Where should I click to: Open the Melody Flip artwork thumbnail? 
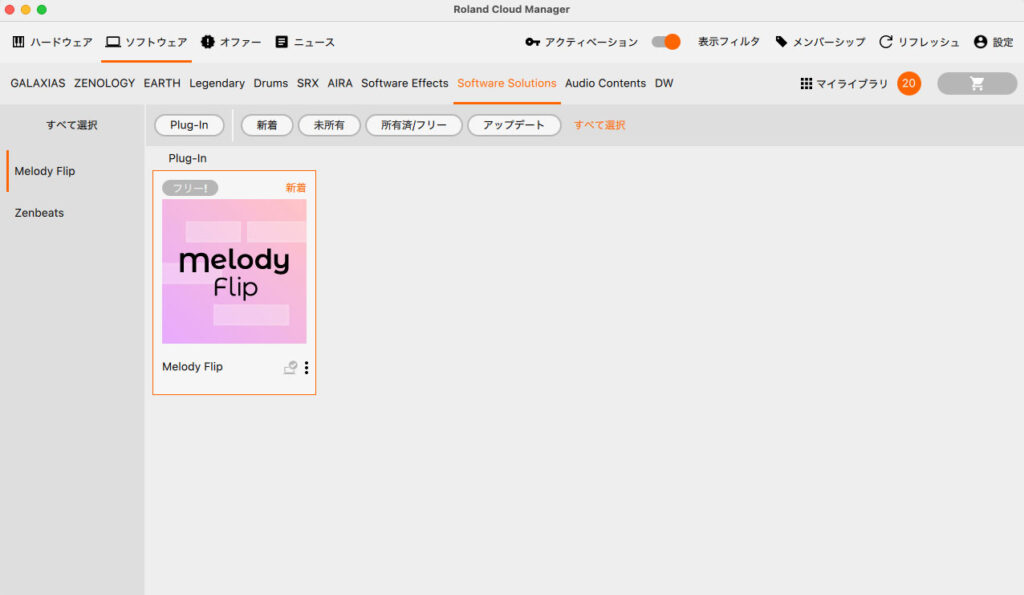234,272
